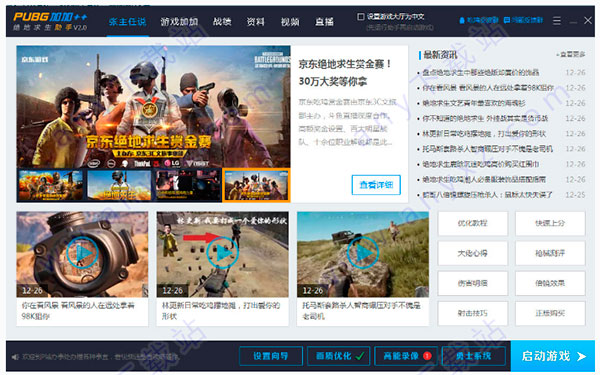This screenshot has width=600, height=375.
Task: Play the red arrow video
Action: pyautogui.click(x=222, y=253)
